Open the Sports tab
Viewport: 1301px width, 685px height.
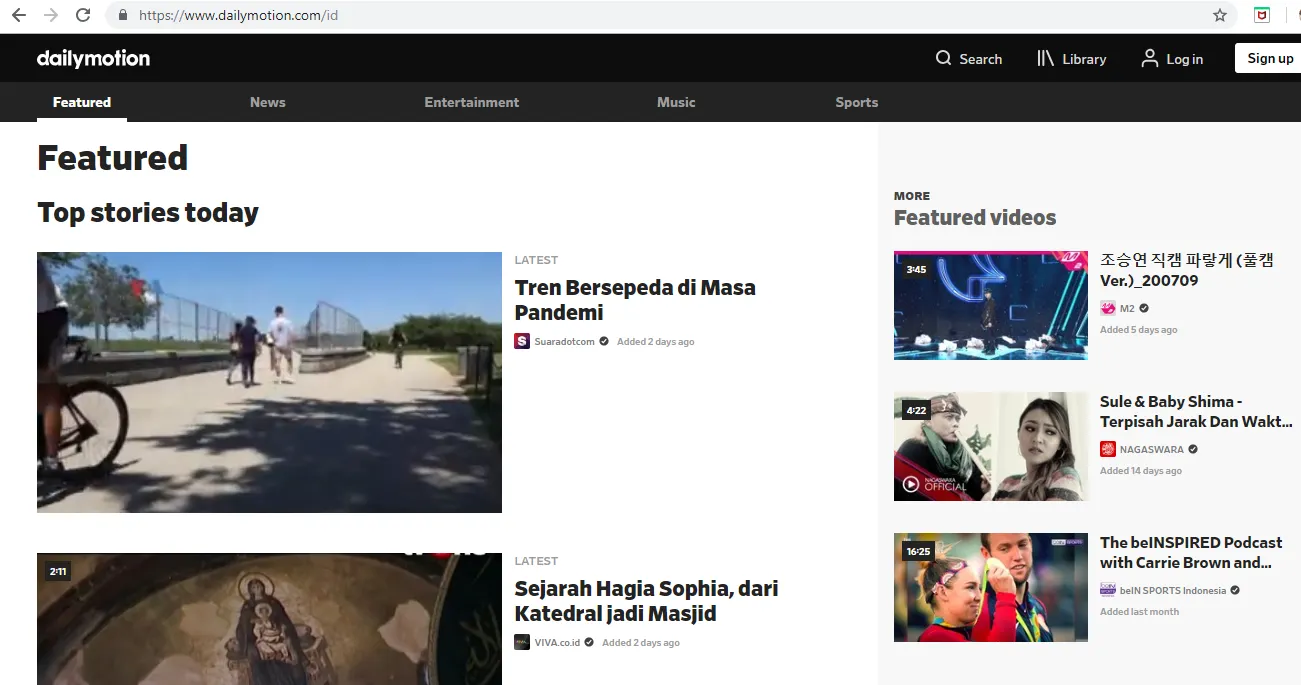pyautogui.click(x=856, y=102)
